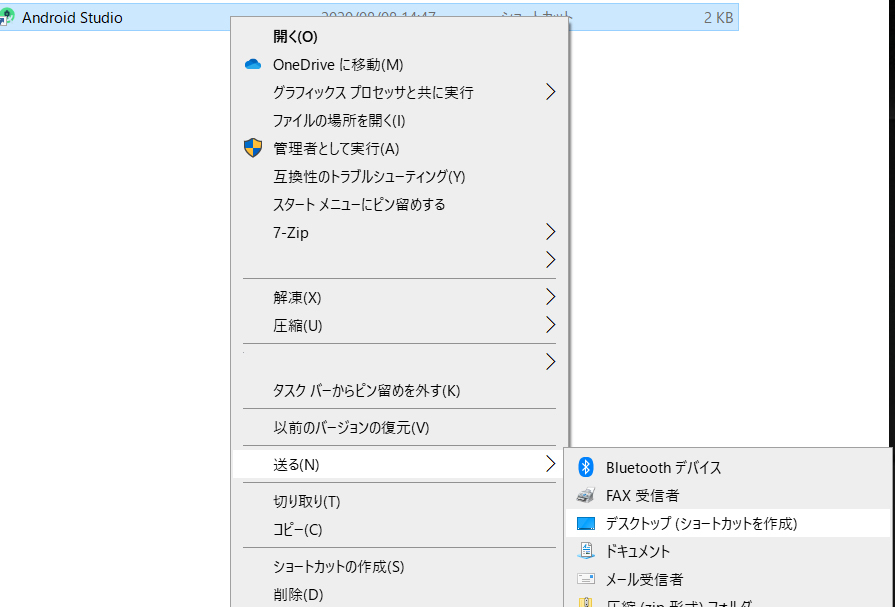Click the メール受信者 envelope icon
This screenshot has height=607, width=895.
click(x=586, y=579)
